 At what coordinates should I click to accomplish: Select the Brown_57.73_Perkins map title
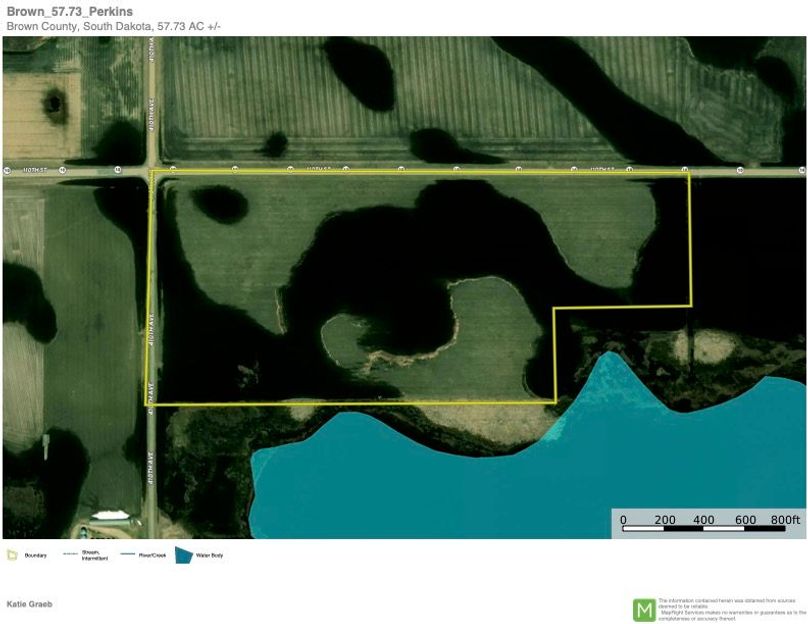tap(68, 11)
